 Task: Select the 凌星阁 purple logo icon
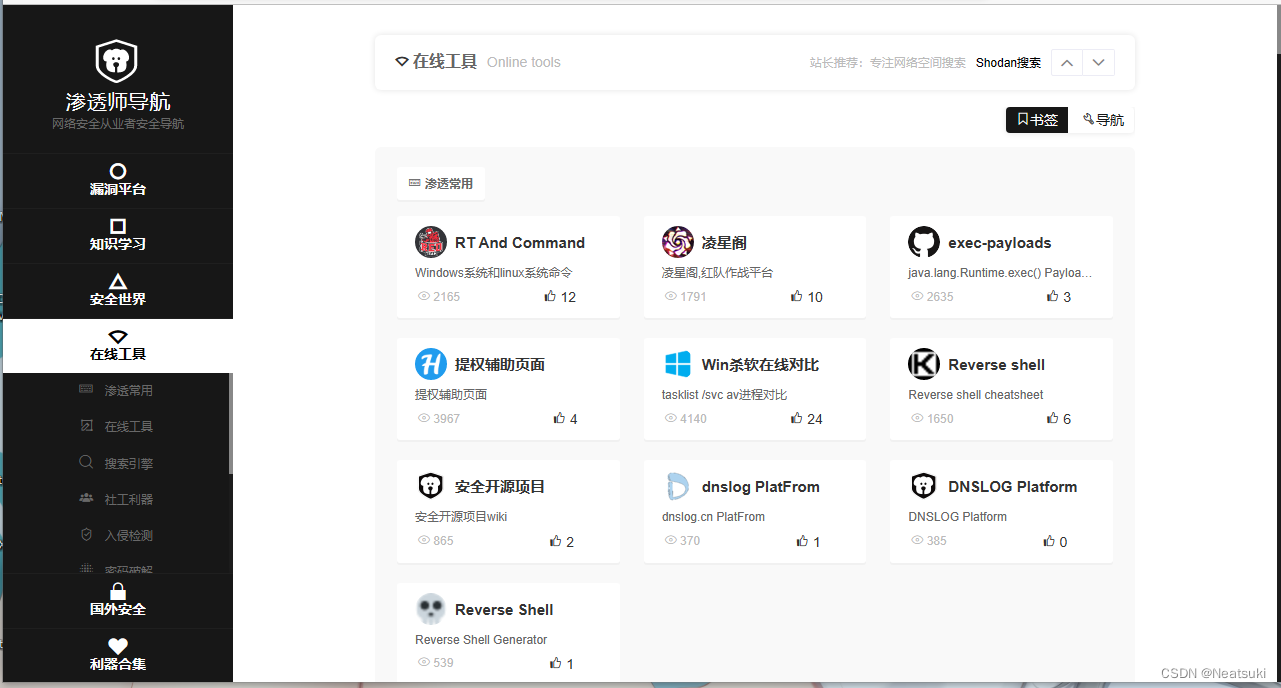click(677, 241)
